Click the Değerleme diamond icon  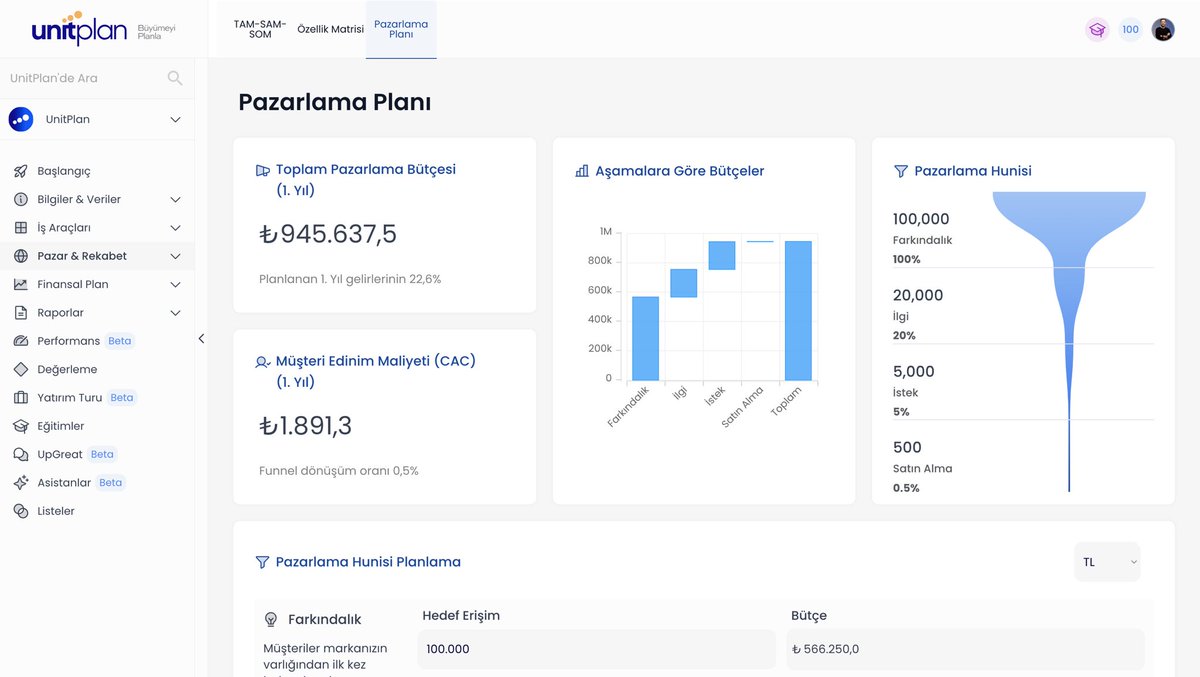point(21,369)
